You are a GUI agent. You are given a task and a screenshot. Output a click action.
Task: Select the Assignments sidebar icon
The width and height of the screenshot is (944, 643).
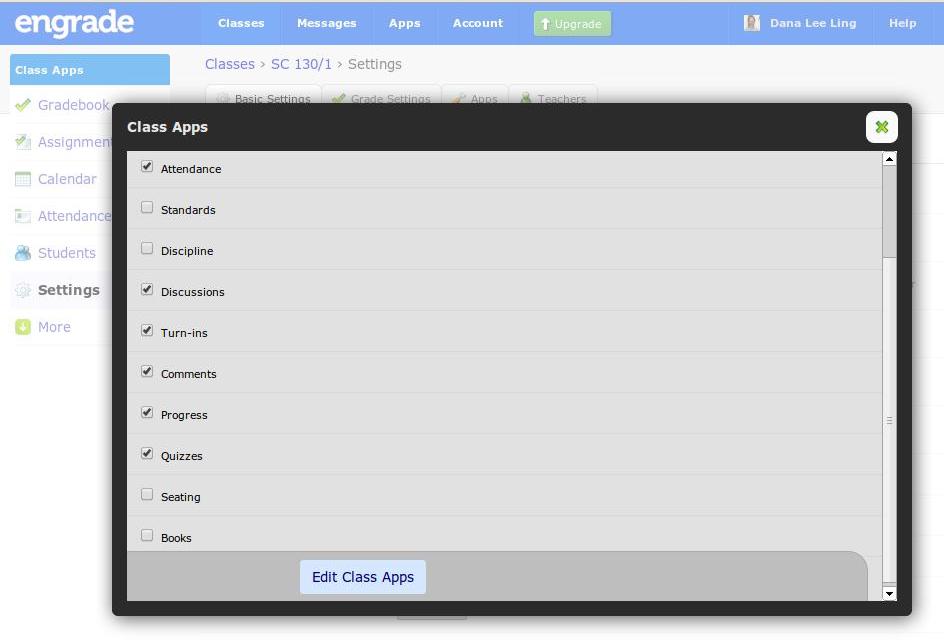(23, 142)
